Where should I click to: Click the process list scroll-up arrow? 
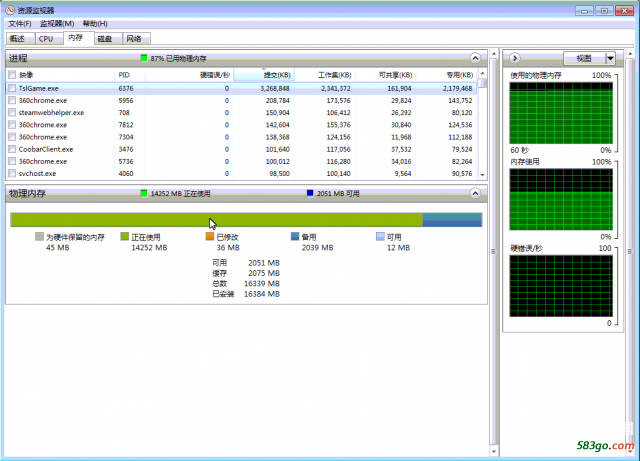click(482, 73)
